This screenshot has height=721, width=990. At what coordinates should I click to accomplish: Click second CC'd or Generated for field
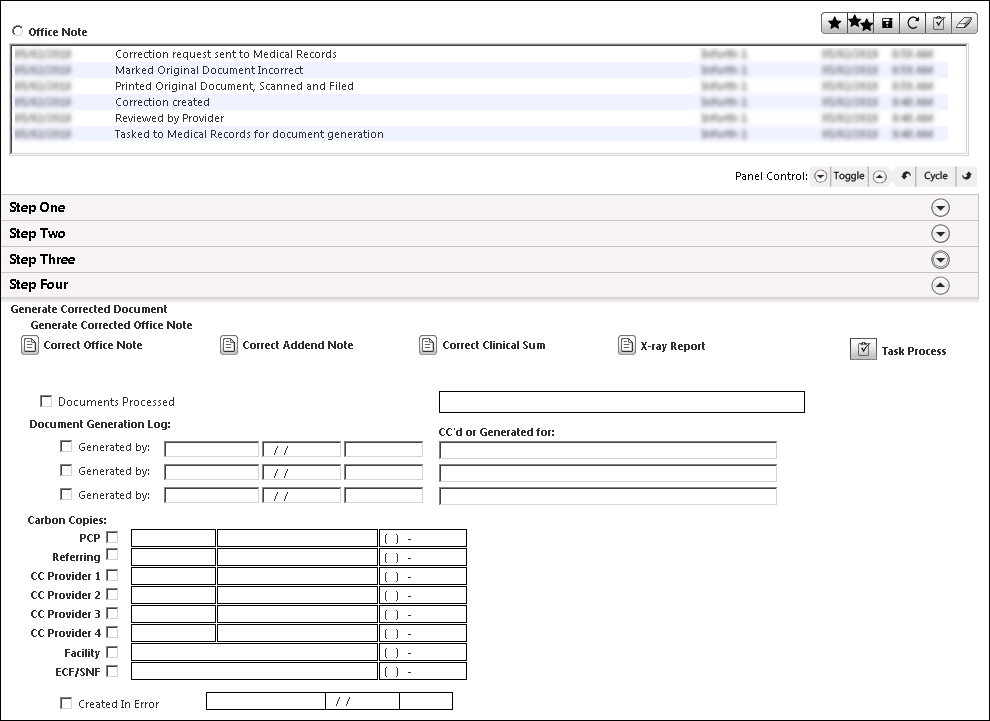click(608, 473)
